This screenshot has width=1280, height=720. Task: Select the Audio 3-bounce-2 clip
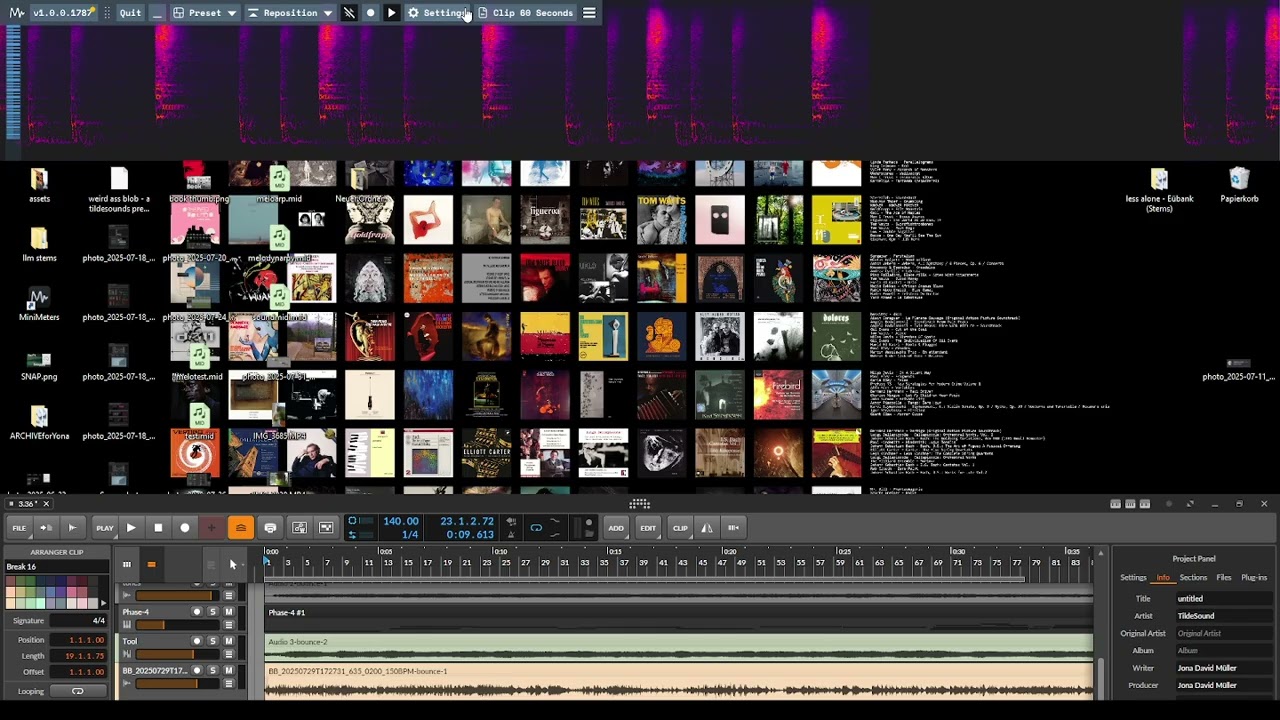(679, 647)
